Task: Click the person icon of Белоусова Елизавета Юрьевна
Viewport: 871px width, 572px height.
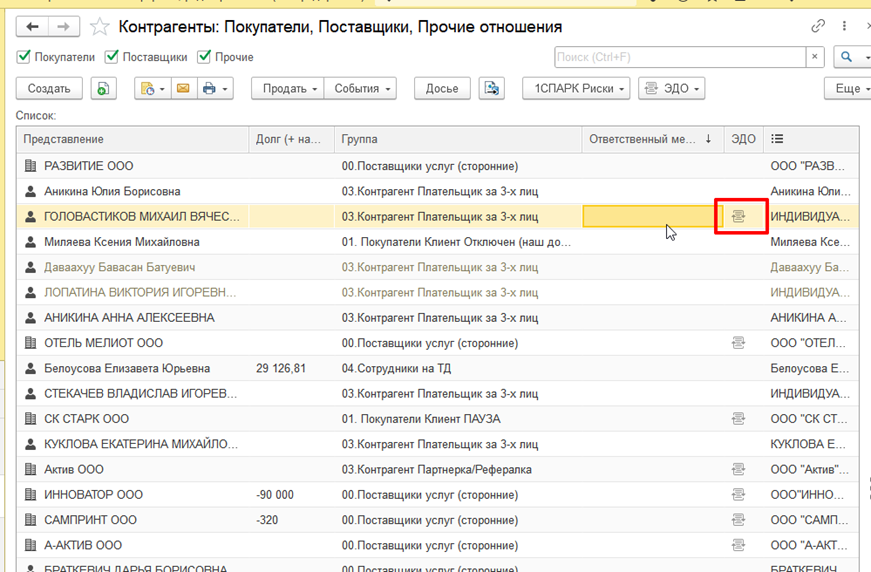Action: (31, 368)
